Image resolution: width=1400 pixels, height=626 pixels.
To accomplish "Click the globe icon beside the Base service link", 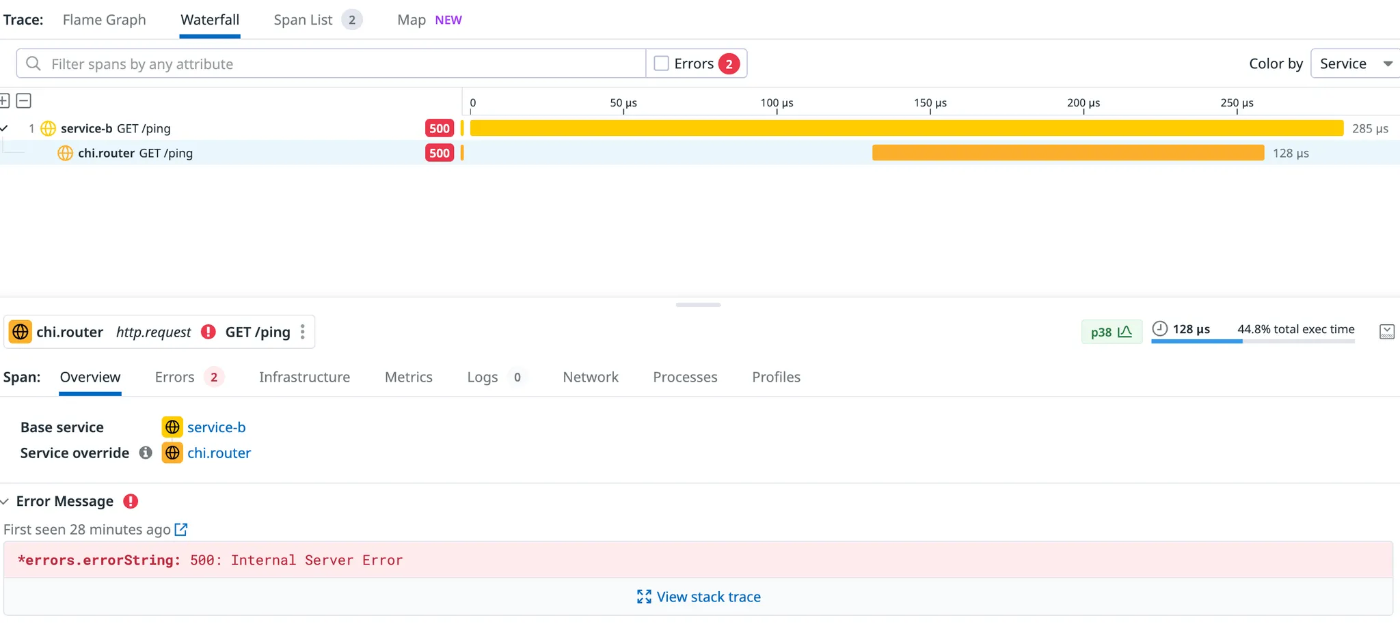I will click(172, 427).
